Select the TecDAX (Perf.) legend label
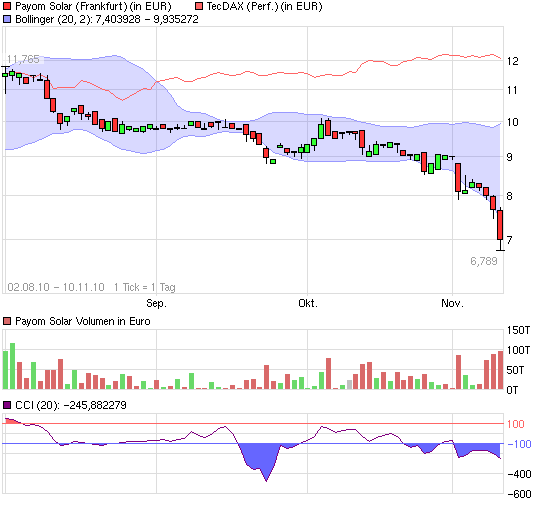Image resolution: width=545 pixels, height=515 pixels. tap(265, 7)
